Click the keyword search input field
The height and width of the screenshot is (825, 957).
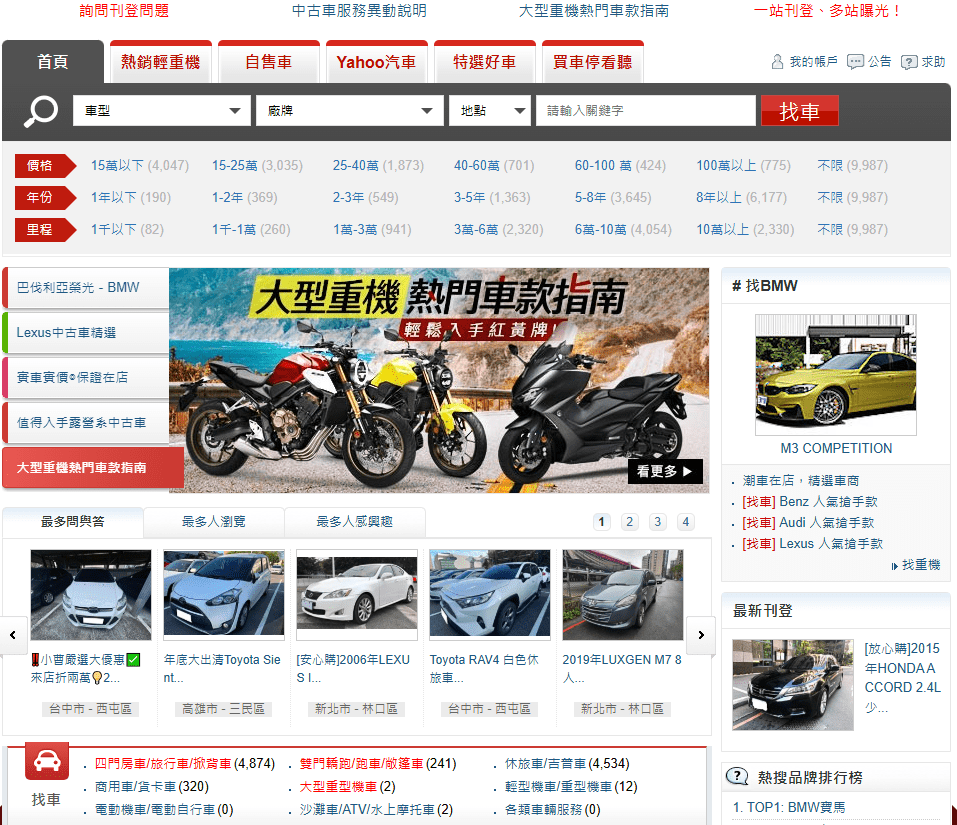pos(645,111)
